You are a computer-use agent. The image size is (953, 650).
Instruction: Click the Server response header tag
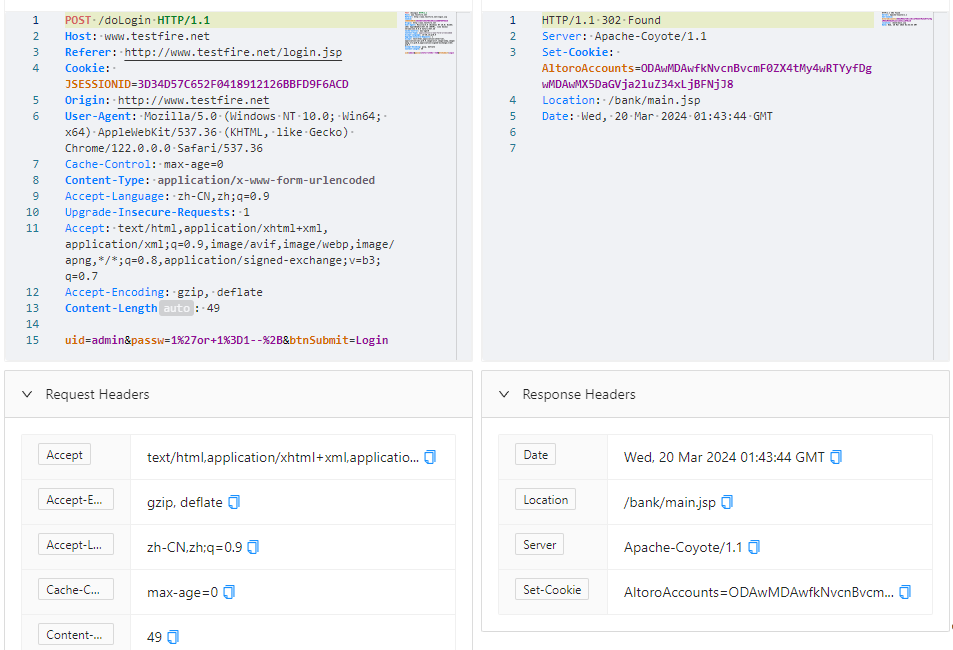pyautogui.click(x=539, y=544)
